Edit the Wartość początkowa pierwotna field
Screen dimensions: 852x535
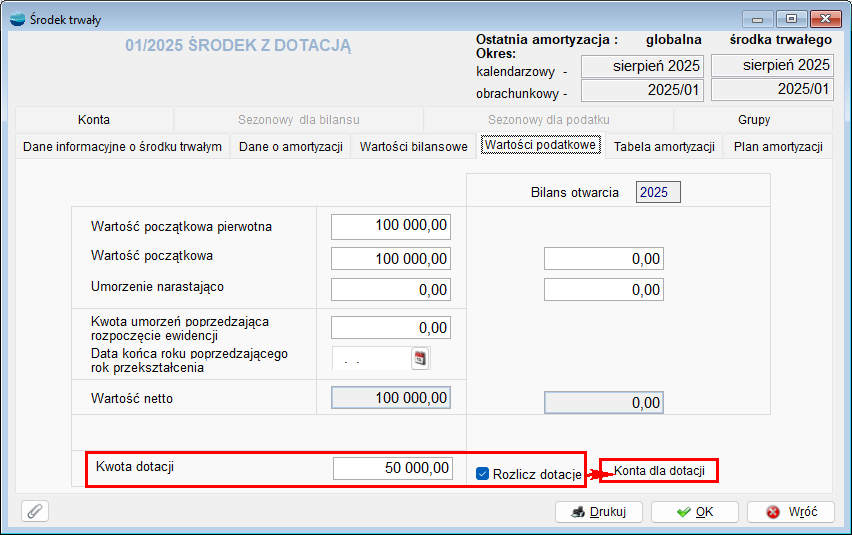(x=391, y=227)
